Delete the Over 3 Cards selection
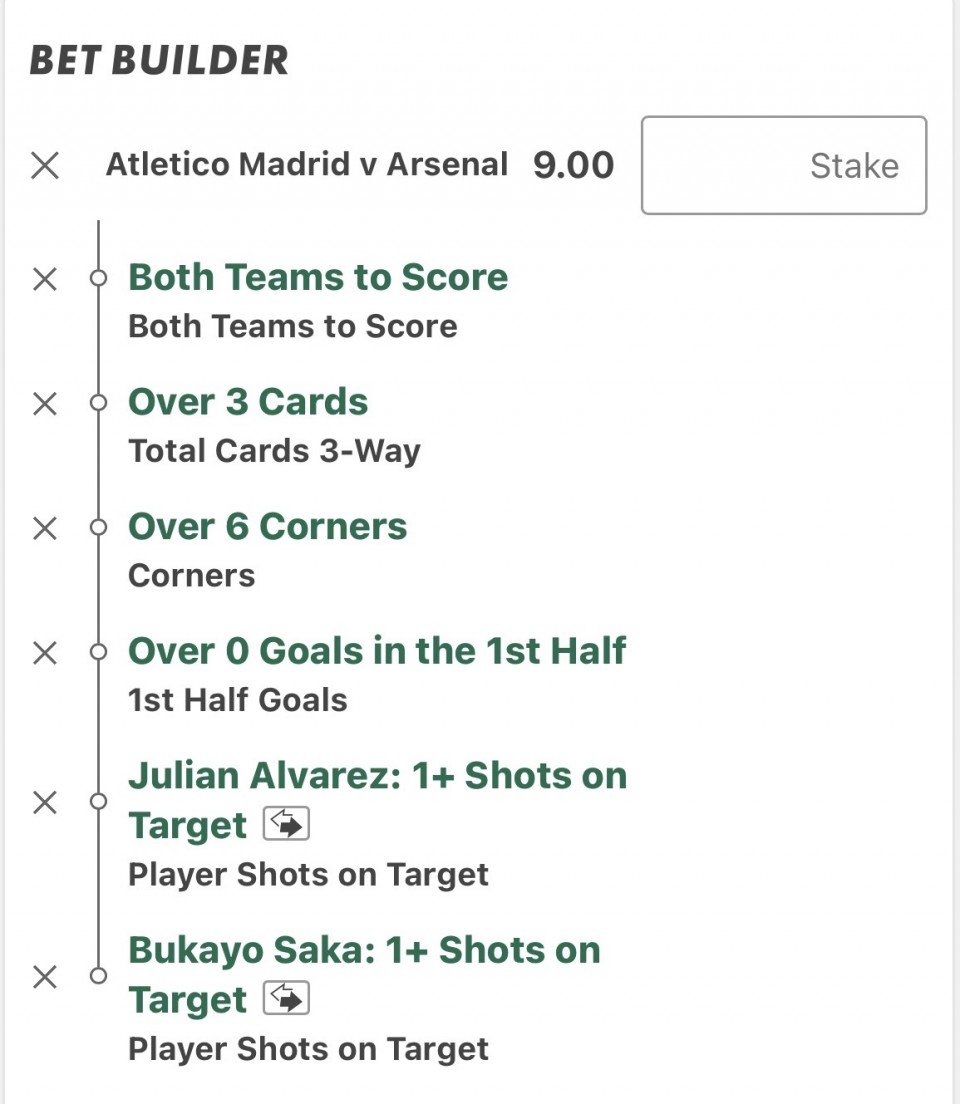 coord(45,404)
